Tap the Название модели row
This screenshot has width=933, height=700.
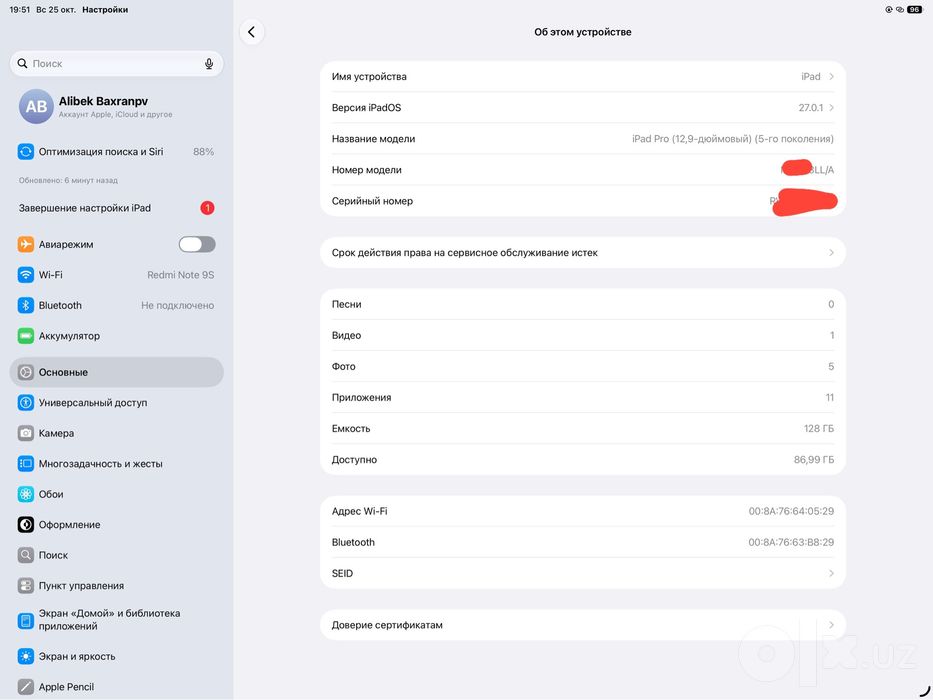tap(583, 139)
